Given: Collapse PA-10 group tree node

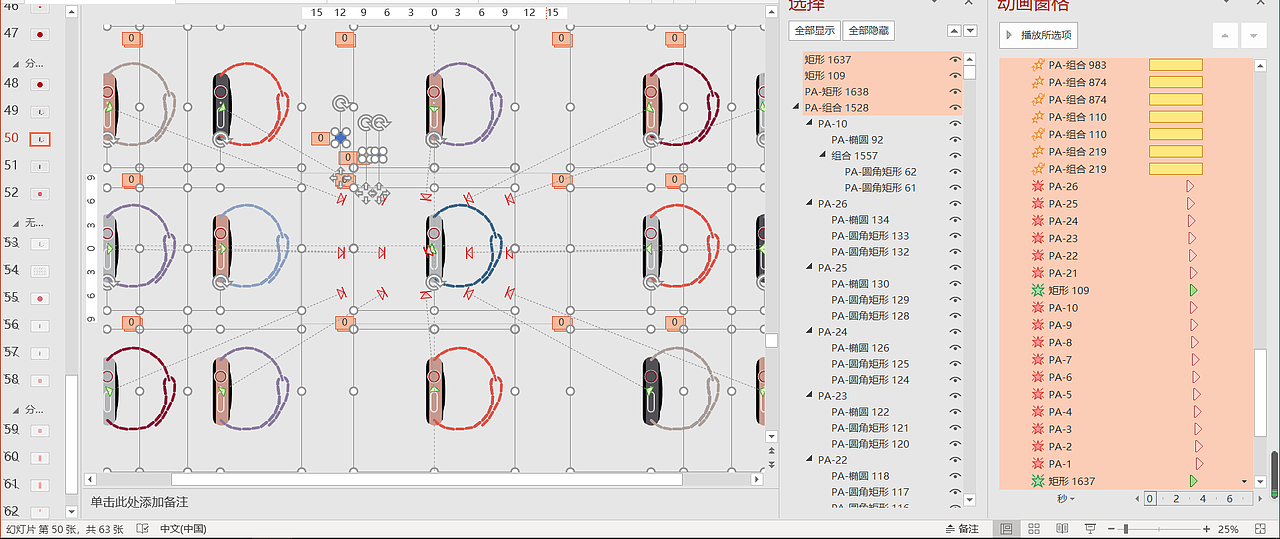Looking at the screenshot, I should tap(810, 124).
